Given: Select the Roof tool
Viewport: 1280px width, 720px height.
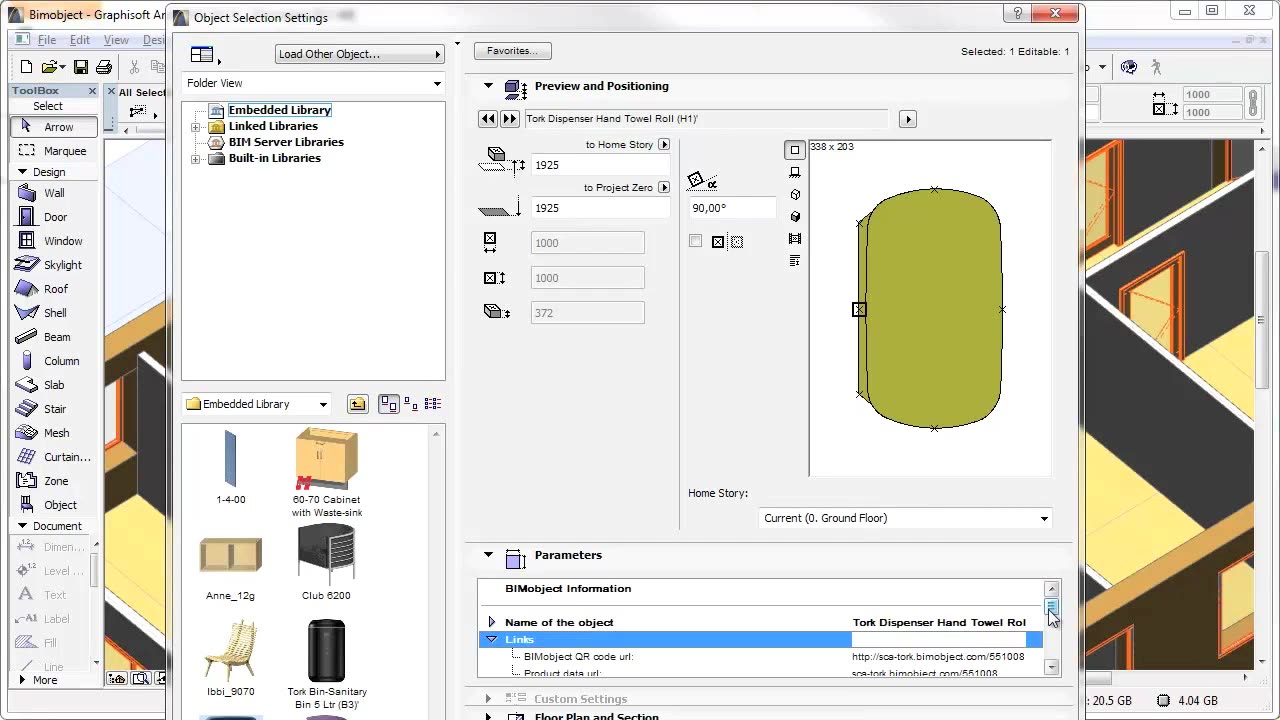Looking at the screenshot, I should 56,289.
